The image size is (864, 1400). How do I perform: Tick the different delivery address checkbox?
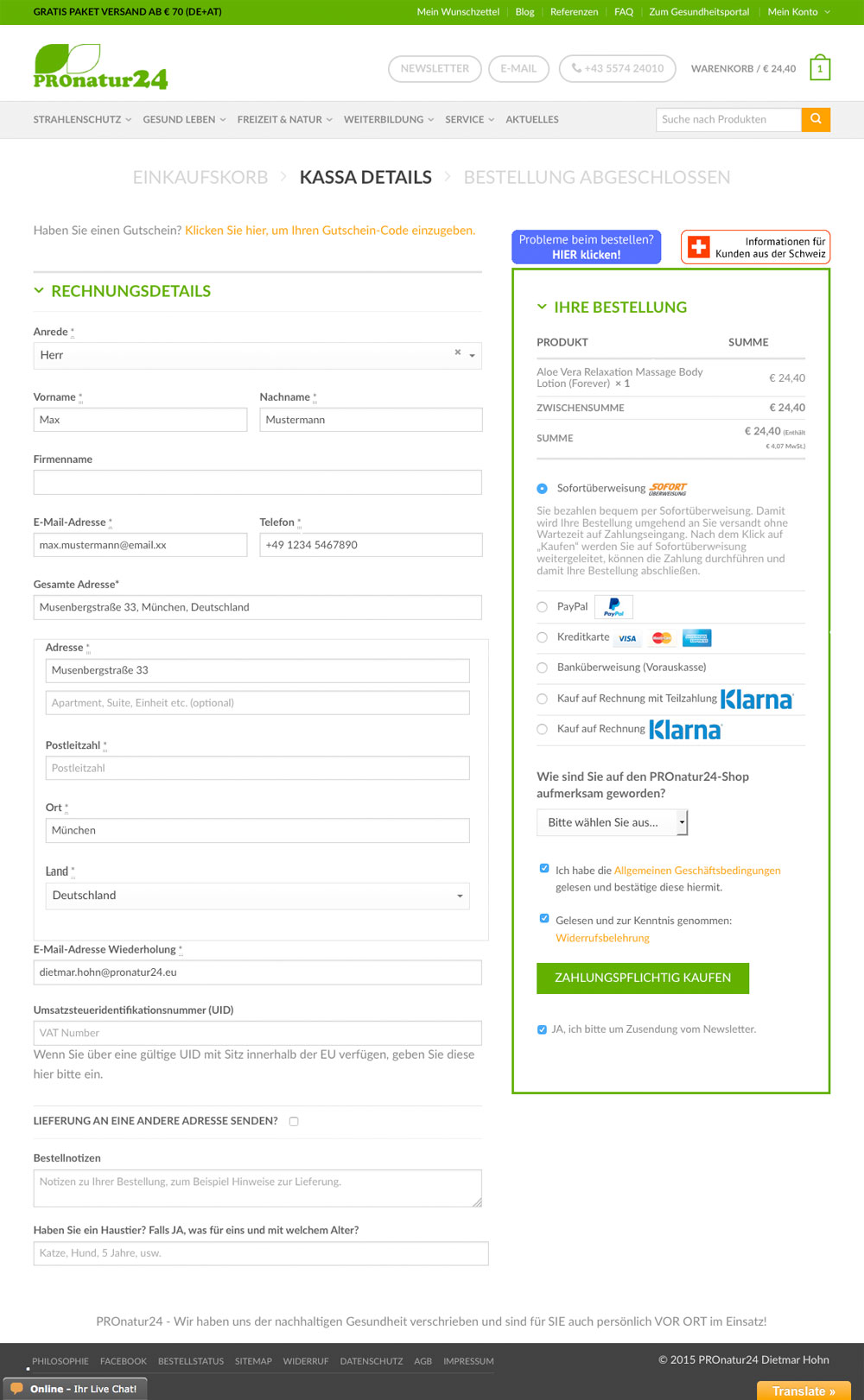click(x=294, y=1121)
